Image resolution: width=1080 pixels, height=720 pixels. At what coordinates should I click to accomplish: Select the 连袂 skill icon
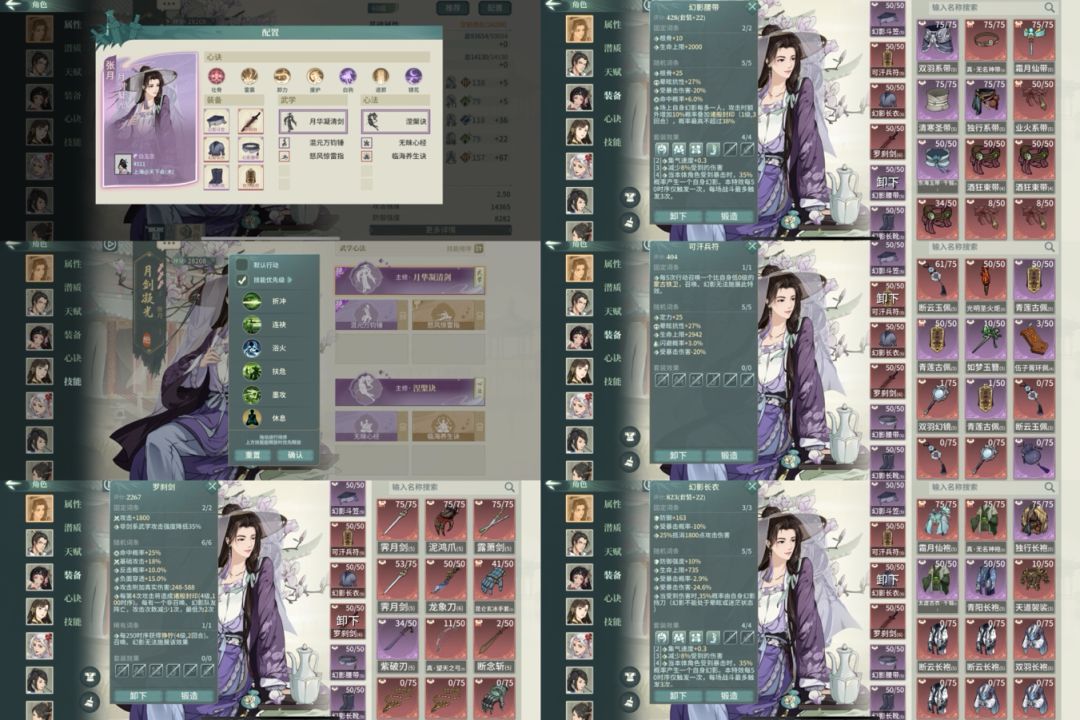(252, 325)
